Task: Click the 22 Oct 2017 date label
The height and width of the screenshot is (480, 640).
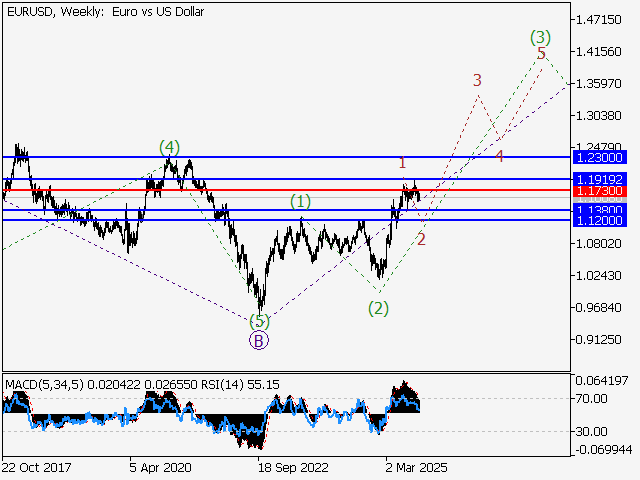Action: [36, 467]
